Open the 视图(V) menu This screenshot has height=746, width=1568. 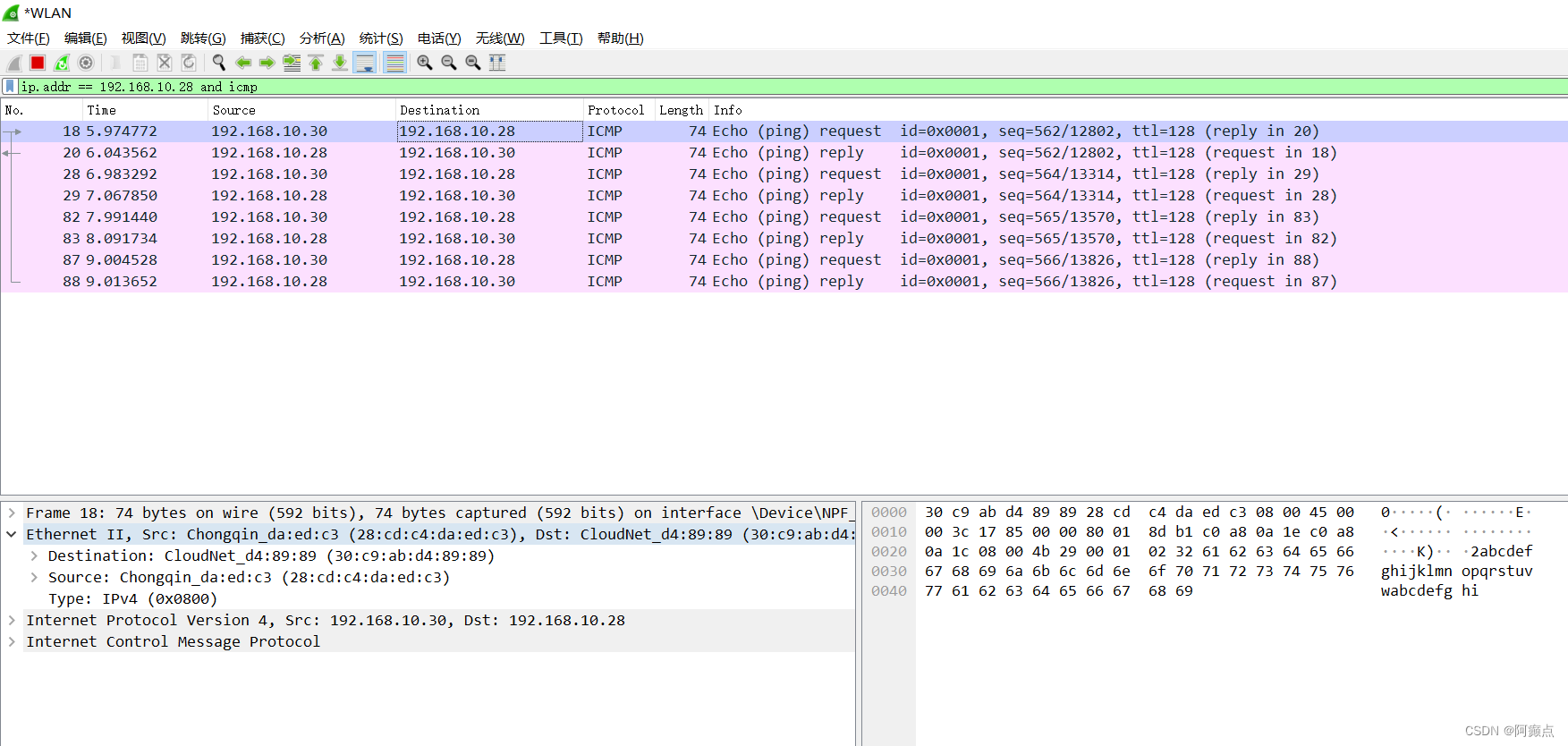pos(144,38)
